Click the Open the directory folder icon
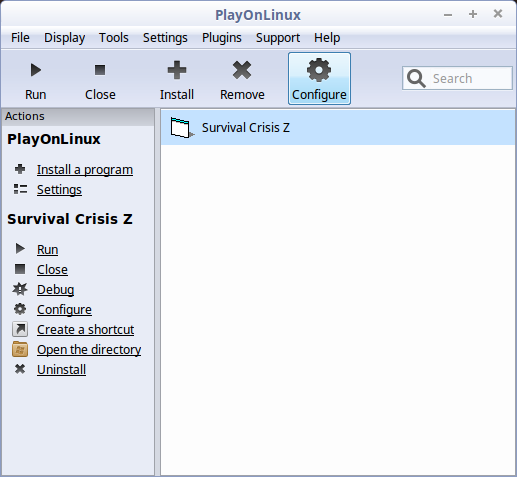 (20, 349)
